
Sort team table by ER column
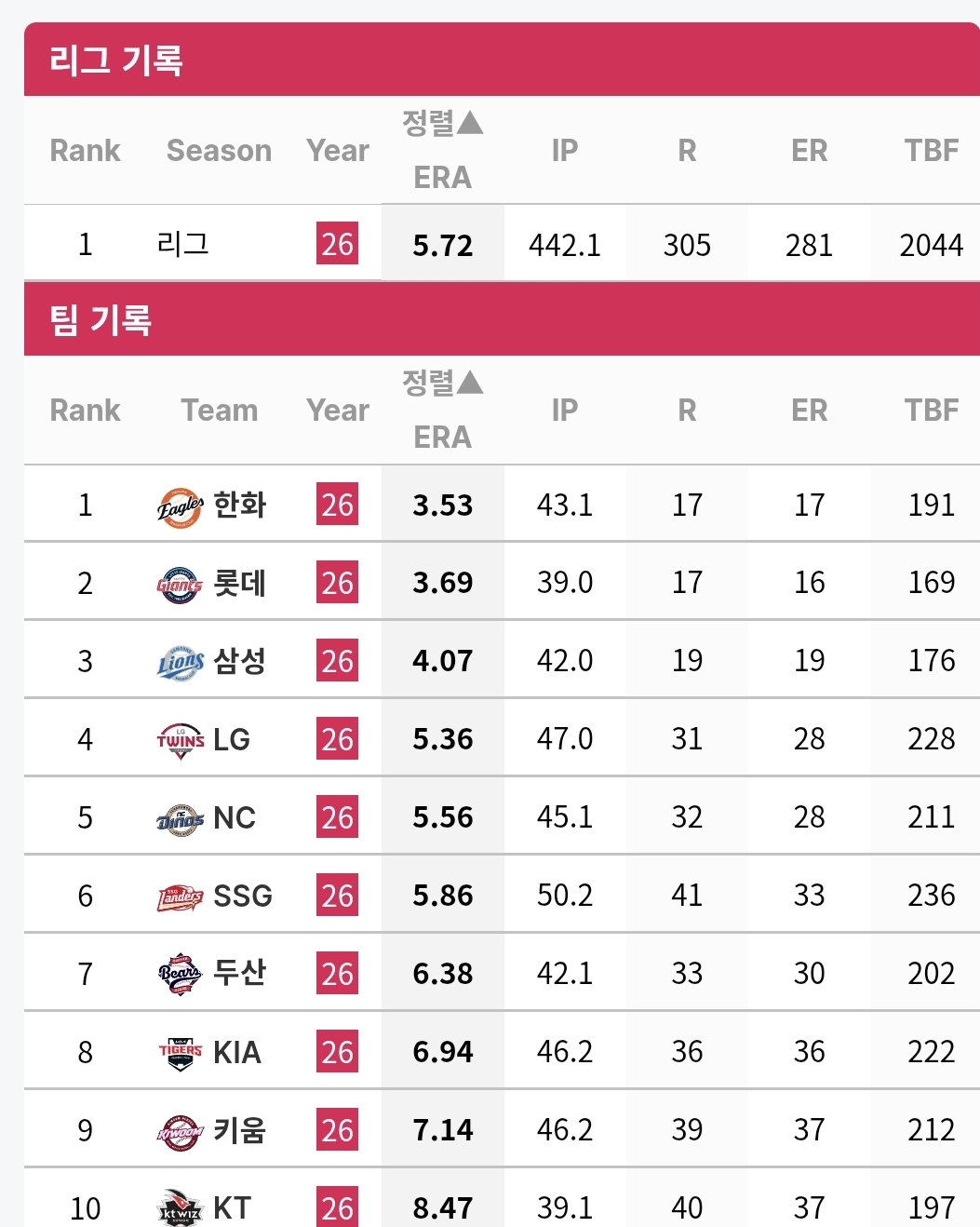coord(809,410)
